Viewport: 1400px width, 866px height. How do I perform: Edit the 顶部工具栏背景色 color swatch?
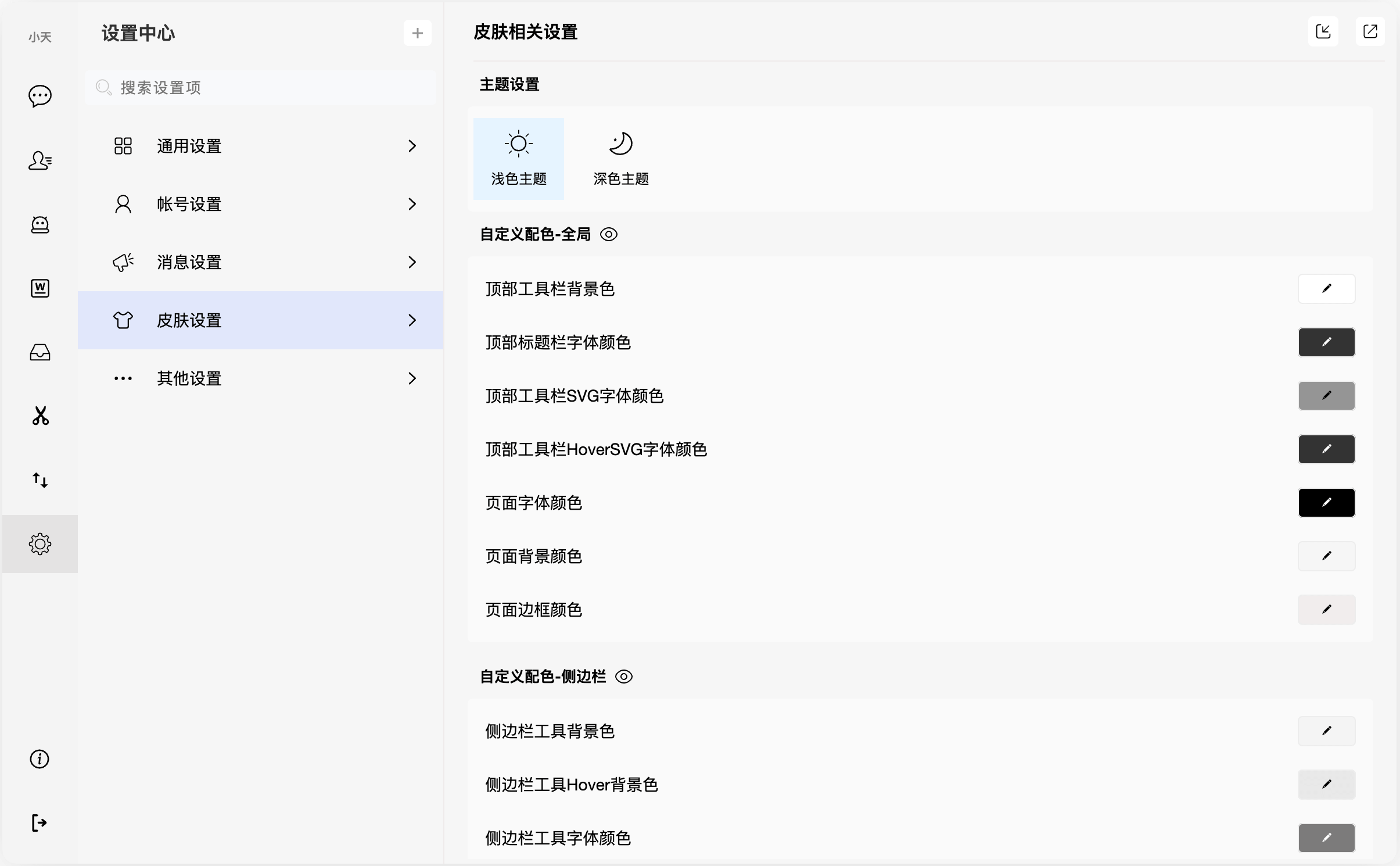click(x=1327, y=289)
